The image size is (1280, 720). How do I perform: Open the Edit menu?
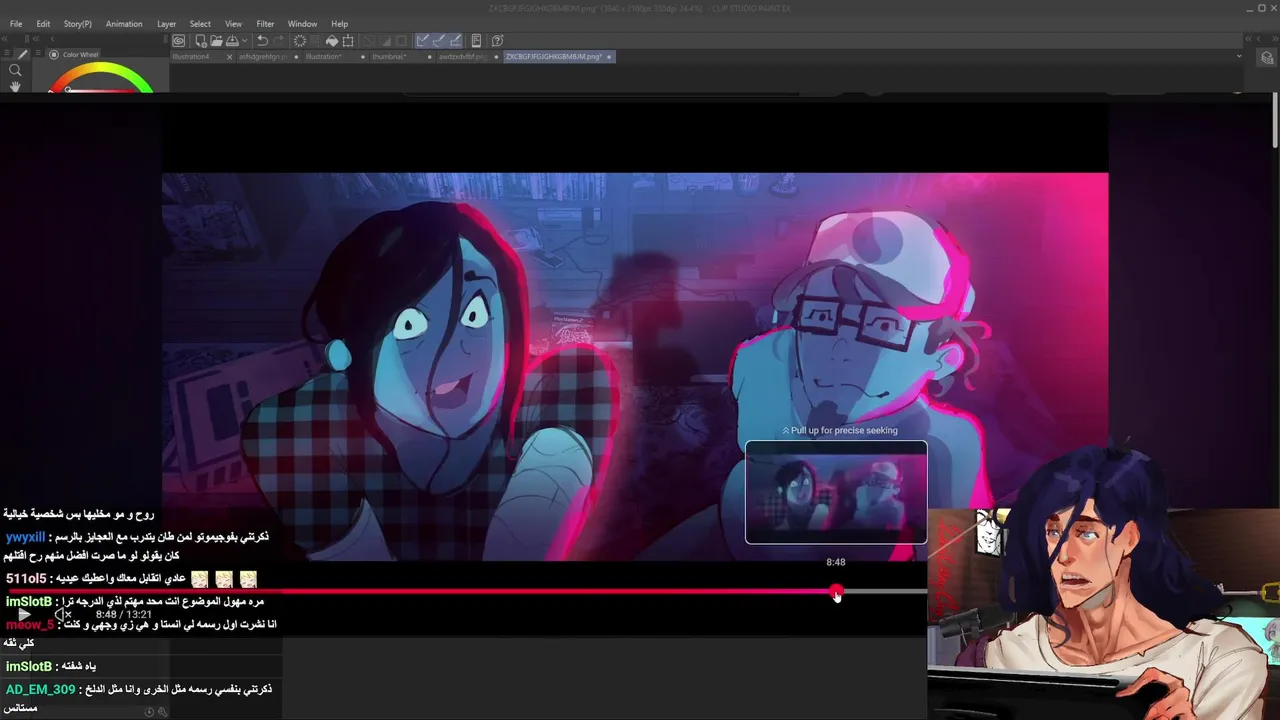(43, 24)
